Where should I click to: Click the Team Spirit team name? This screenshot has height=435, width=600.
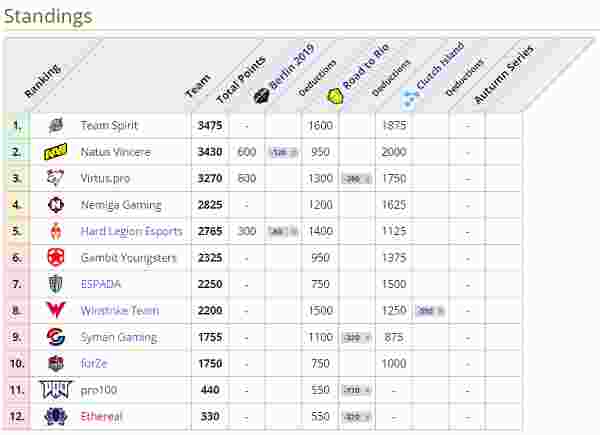coord(109,125)
